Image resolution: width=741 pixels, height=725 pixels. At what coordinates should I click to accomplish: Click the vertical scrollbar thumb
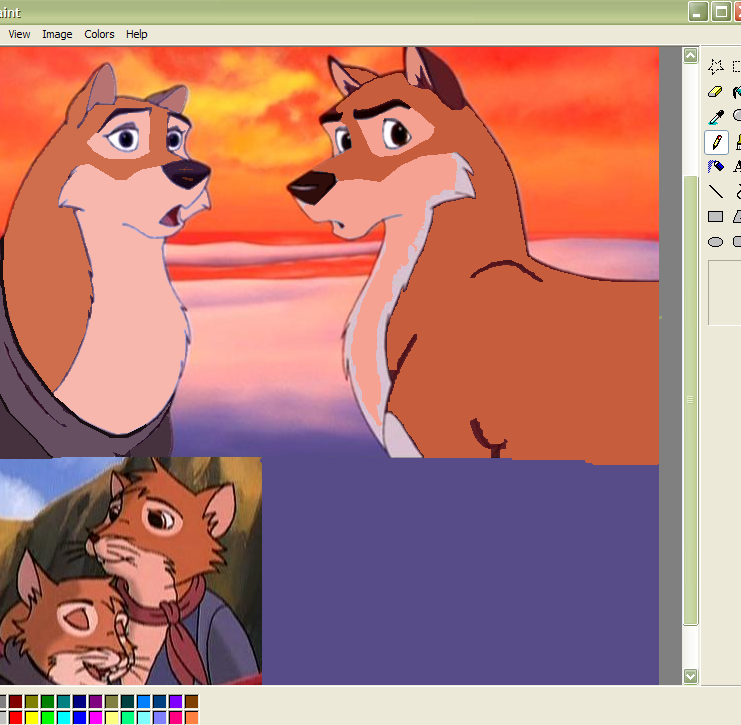tap(690, 400)
